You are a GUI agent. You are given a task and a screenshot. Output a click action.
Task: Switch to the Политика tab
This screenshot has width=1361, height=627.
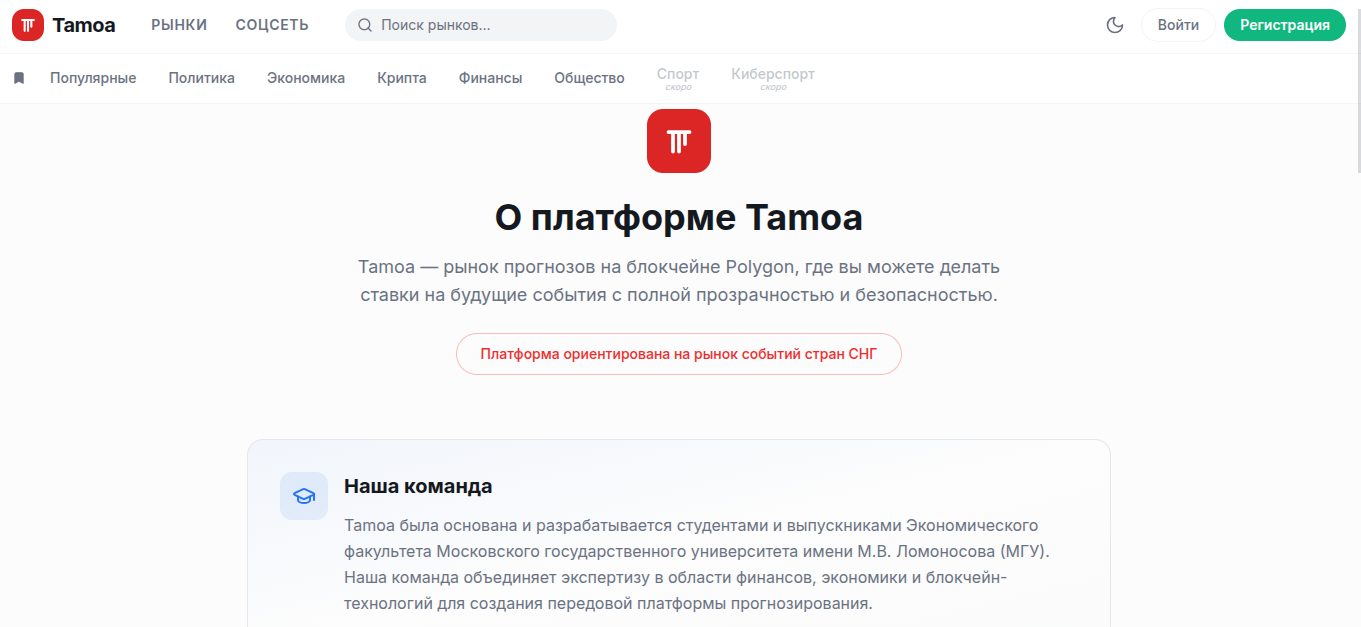click(202, 77)
